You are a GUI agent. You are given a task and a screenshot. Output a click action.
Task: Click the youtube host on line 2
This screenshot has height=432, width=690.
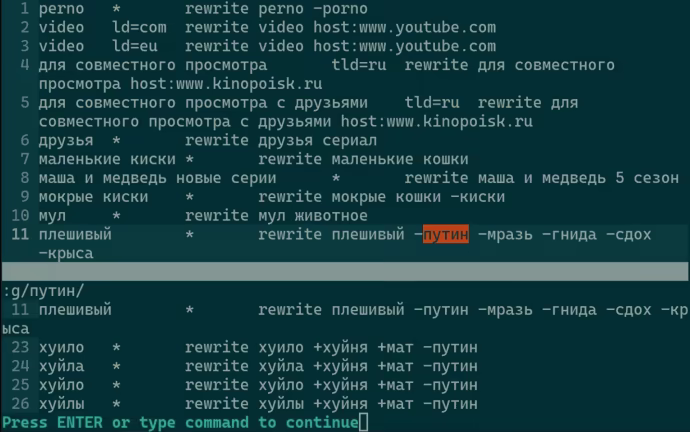[404, 27]
